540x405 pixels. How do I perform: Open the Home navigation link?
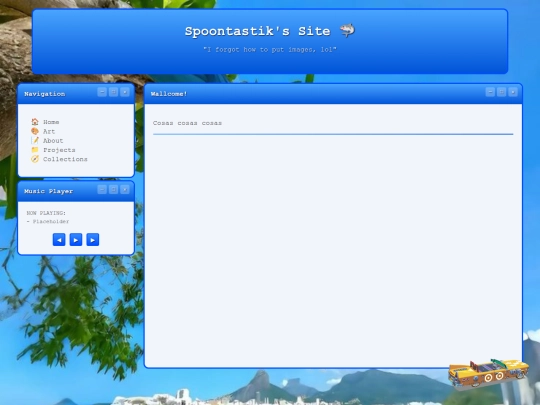tap(51, 122)
